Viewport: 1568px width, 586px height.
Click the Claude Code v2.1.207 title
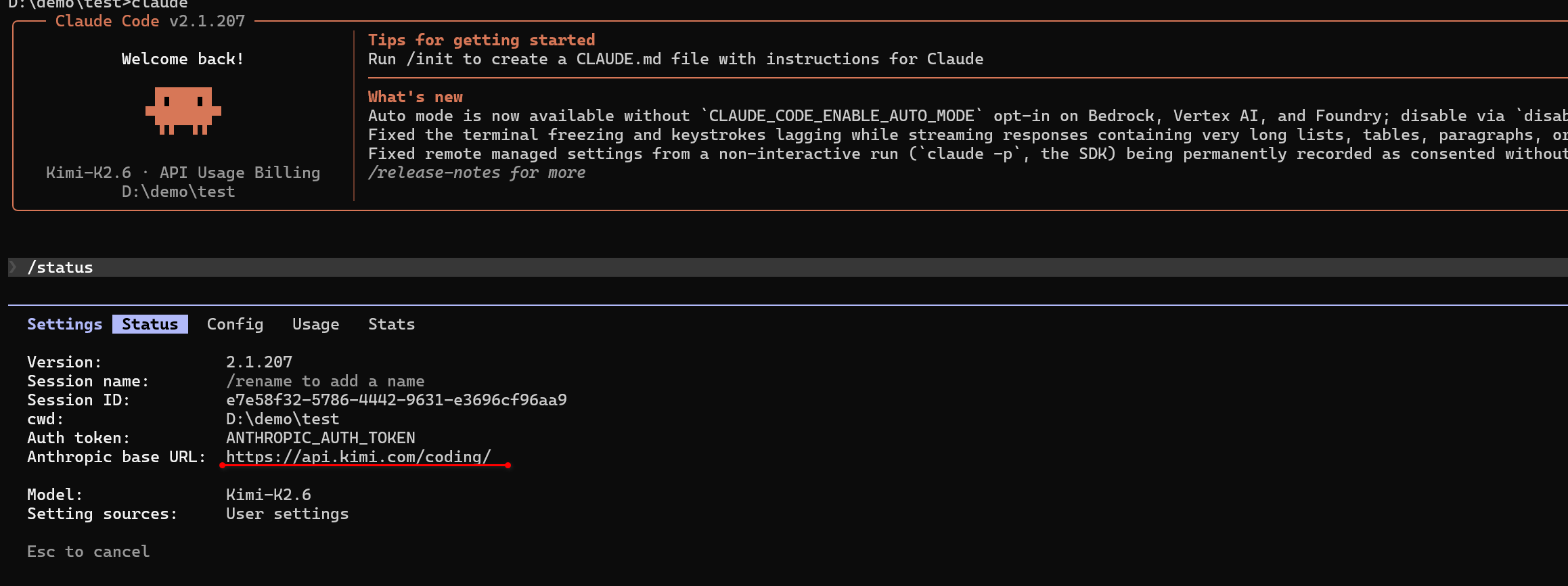pyautogui.click(x=150, y=21)
